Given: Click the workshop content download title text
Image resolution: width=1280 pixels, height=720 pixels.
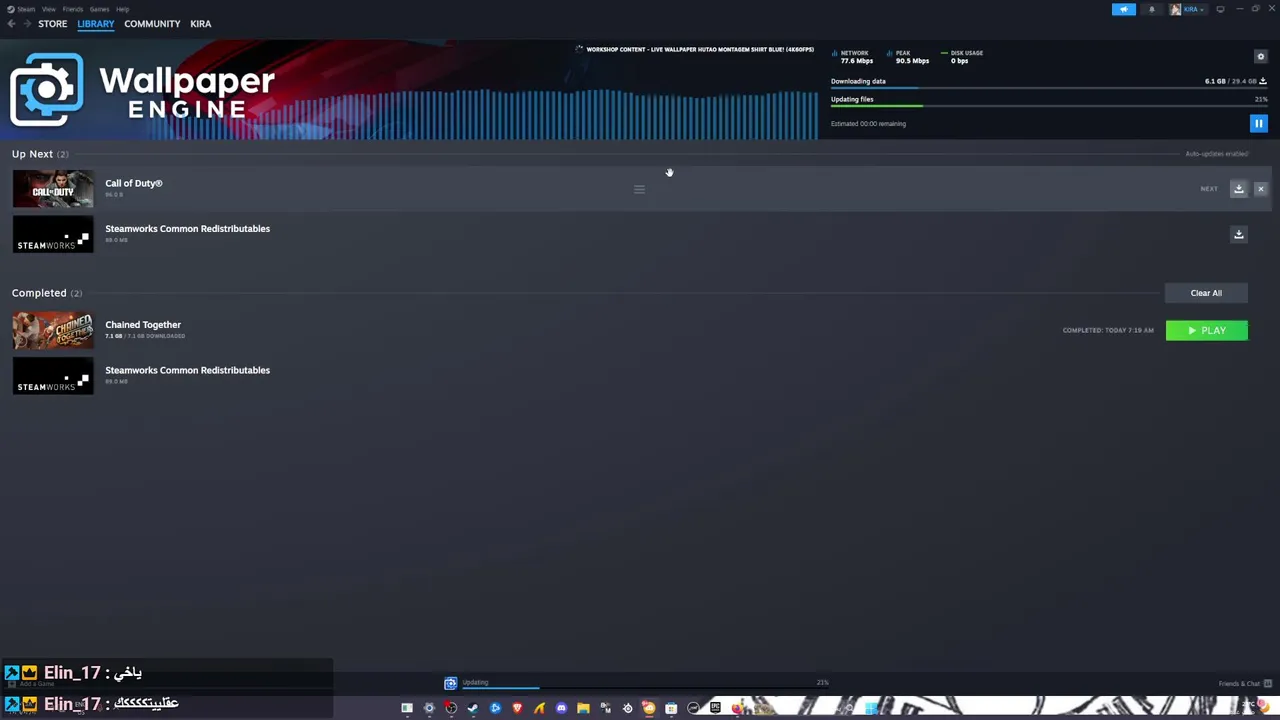Looking at the screenshot, I should [x=700, y=49].
